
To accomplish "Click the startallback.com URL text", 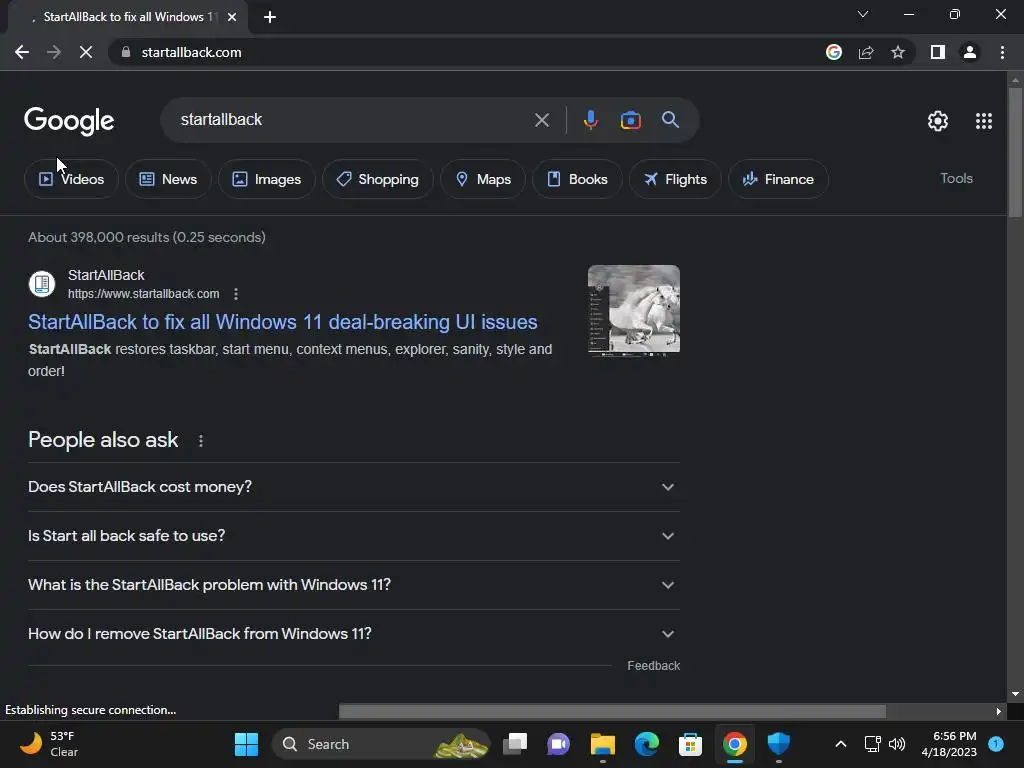I will [x=144, y=294].
